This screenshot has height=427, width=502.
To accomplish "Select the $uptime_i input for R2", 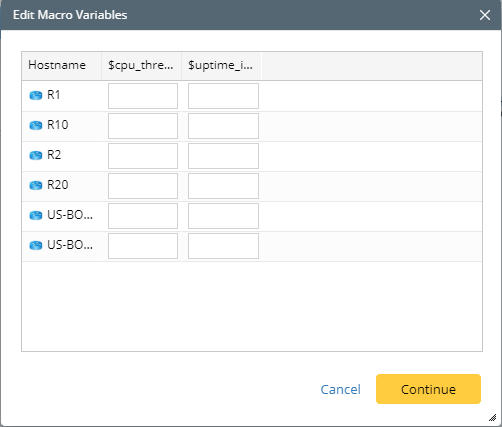I will pos(223,156).
